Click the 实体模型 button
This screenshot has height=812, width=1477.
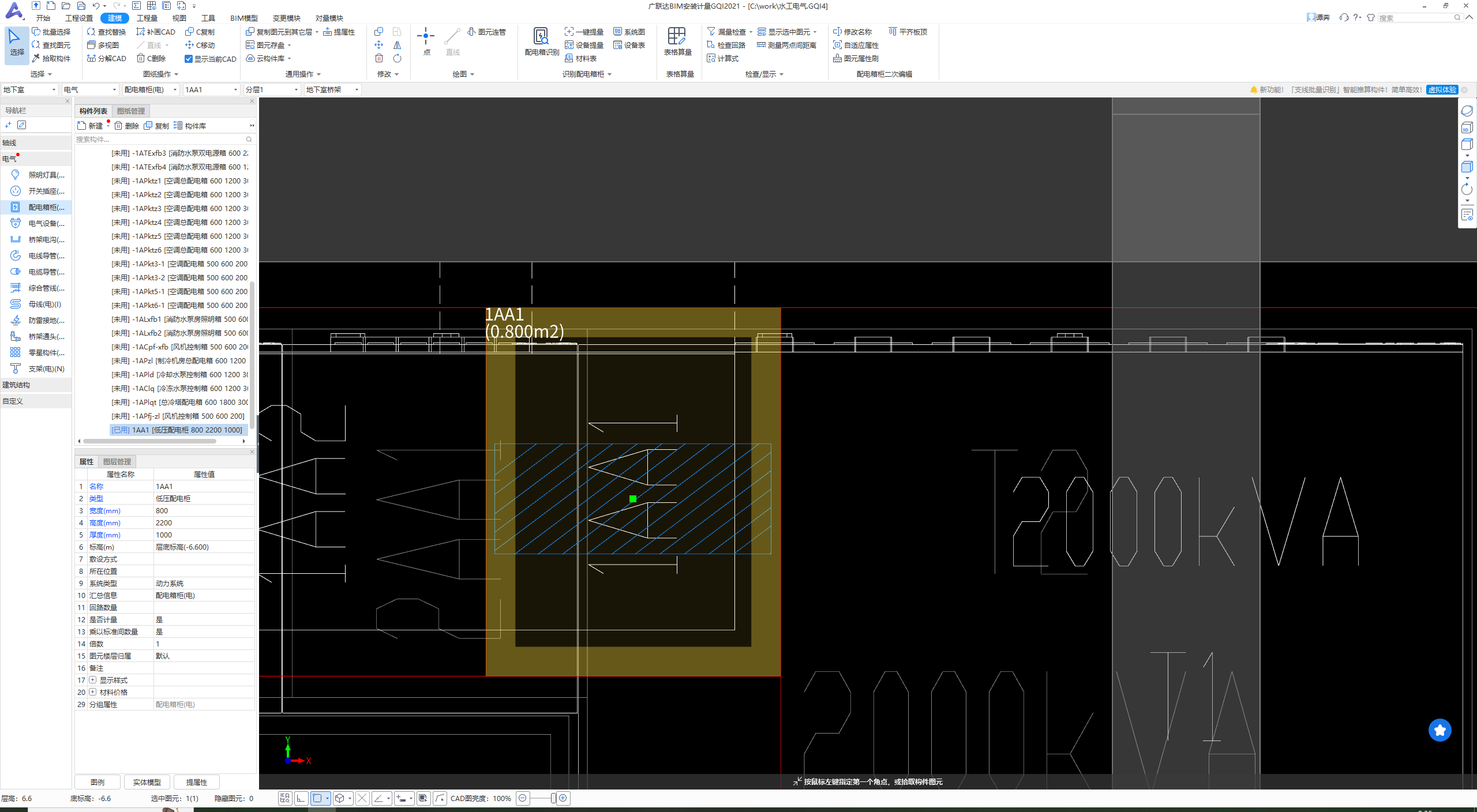coord(147,782)
